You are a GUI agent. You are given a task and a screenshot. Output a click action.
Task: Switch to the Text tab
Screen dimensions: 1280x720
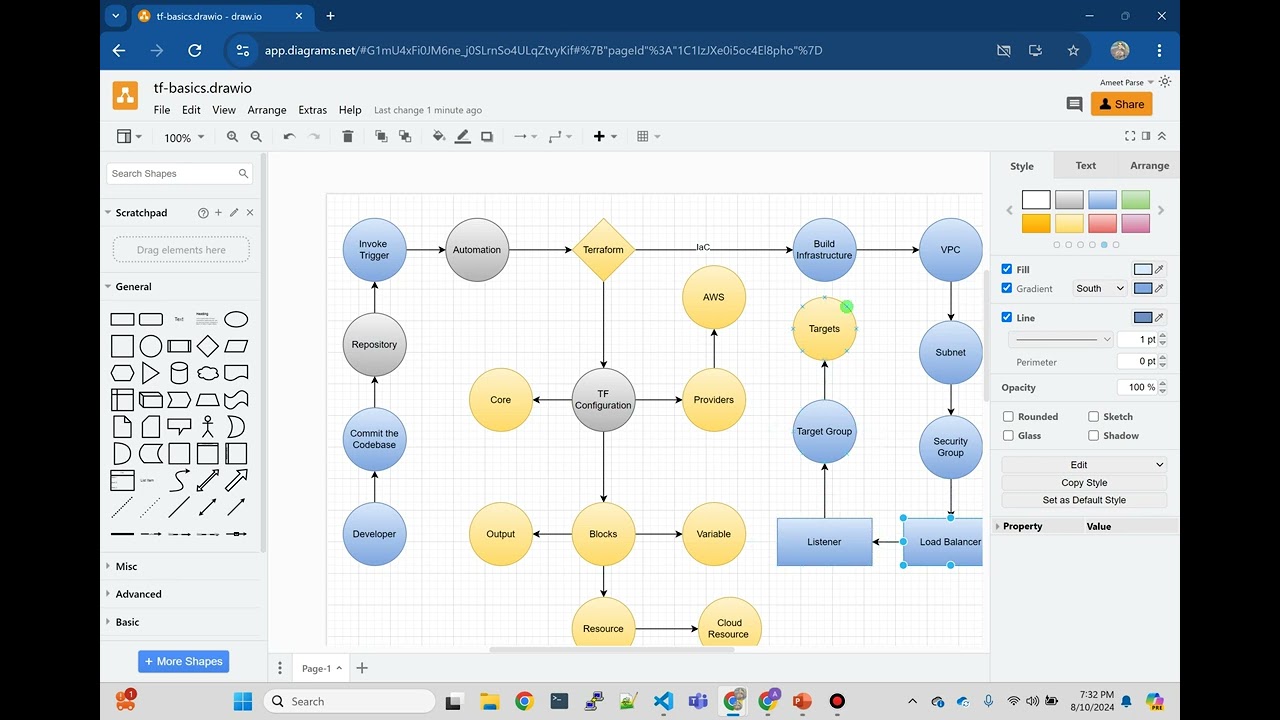pos(1086,166)
